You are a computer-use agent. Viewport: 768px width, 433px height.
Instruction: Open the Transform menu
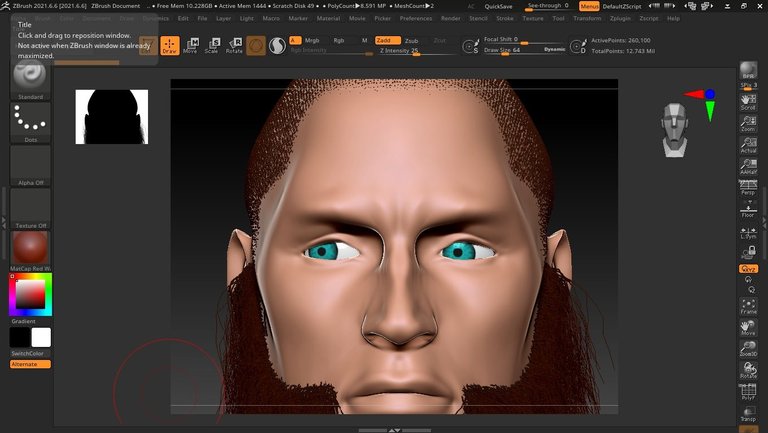coord(587,18)
